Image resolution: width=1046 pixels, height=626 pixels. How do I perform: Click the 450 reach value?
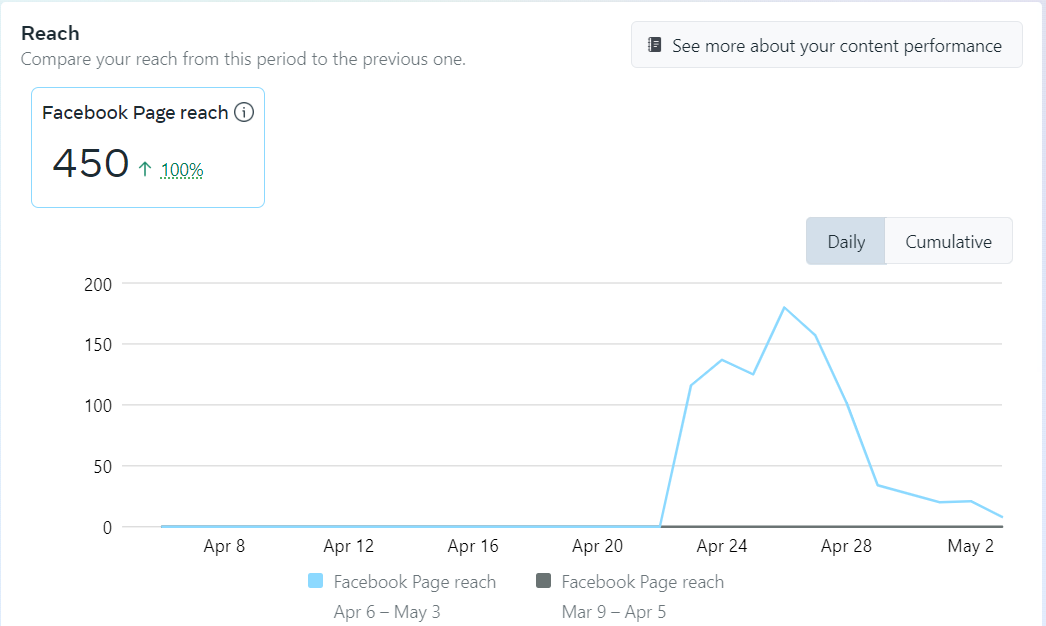[x=91, y=163]
